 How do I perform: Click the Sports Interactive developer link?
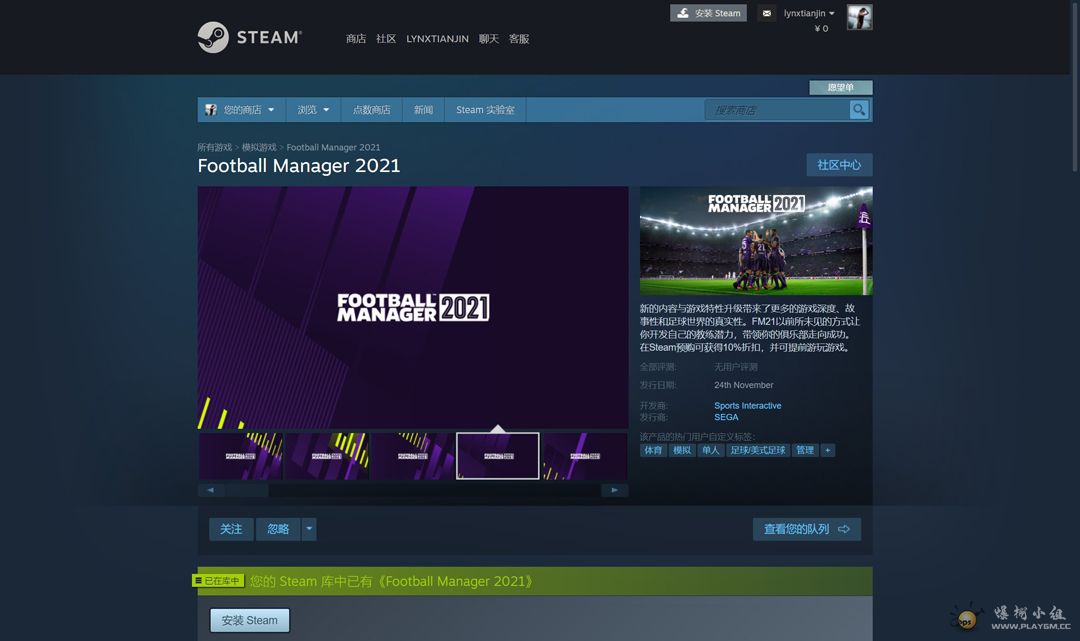point(747,406)
